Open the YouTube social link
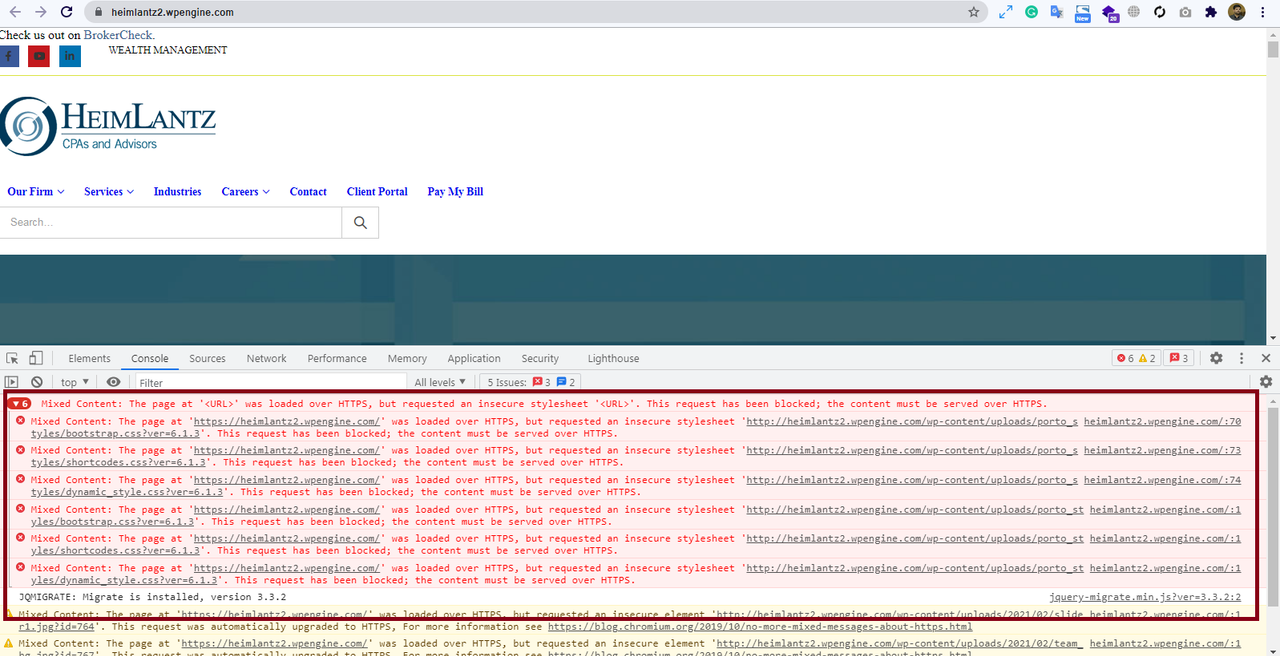Image resolution: width=1280 pixels, height=656 pixels. [x=39, y=56]
